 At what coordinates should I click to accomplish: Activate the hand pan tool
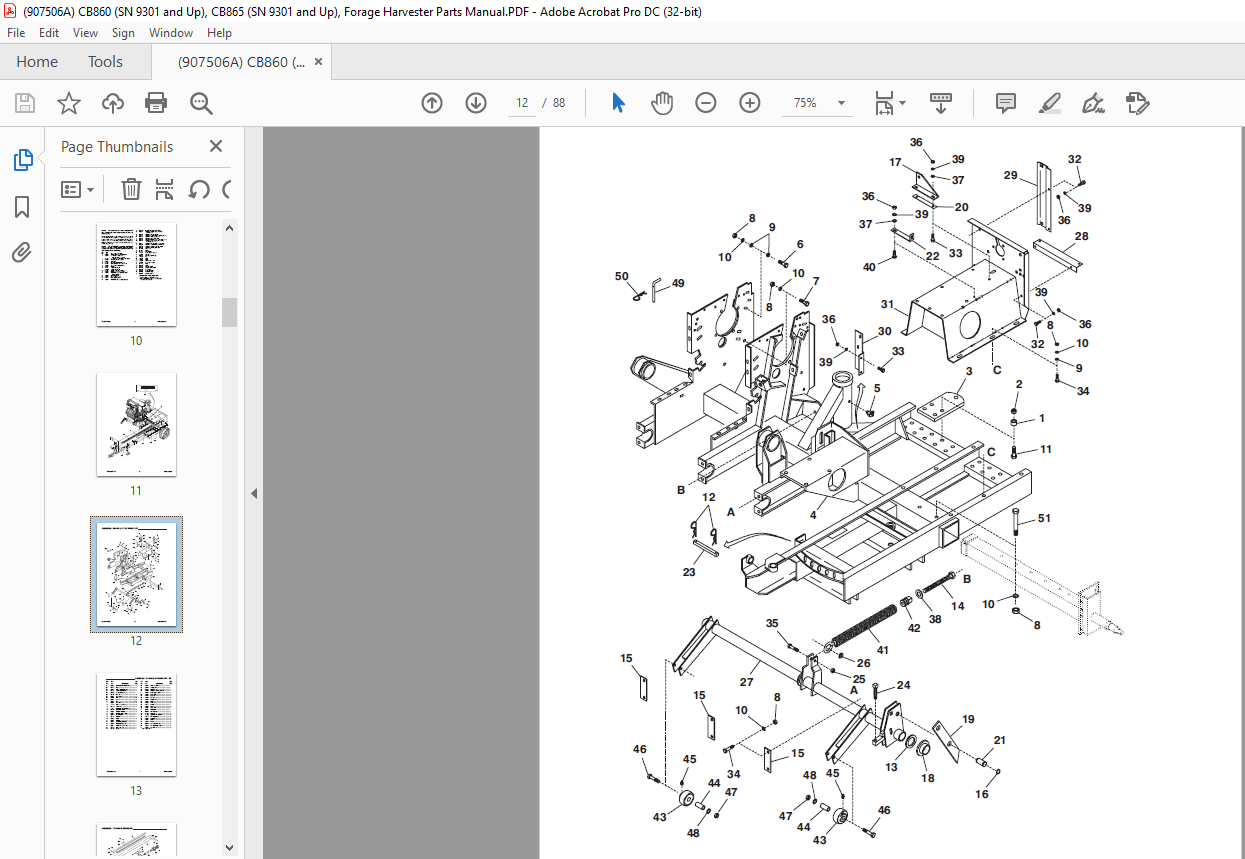tap(662, 103)
